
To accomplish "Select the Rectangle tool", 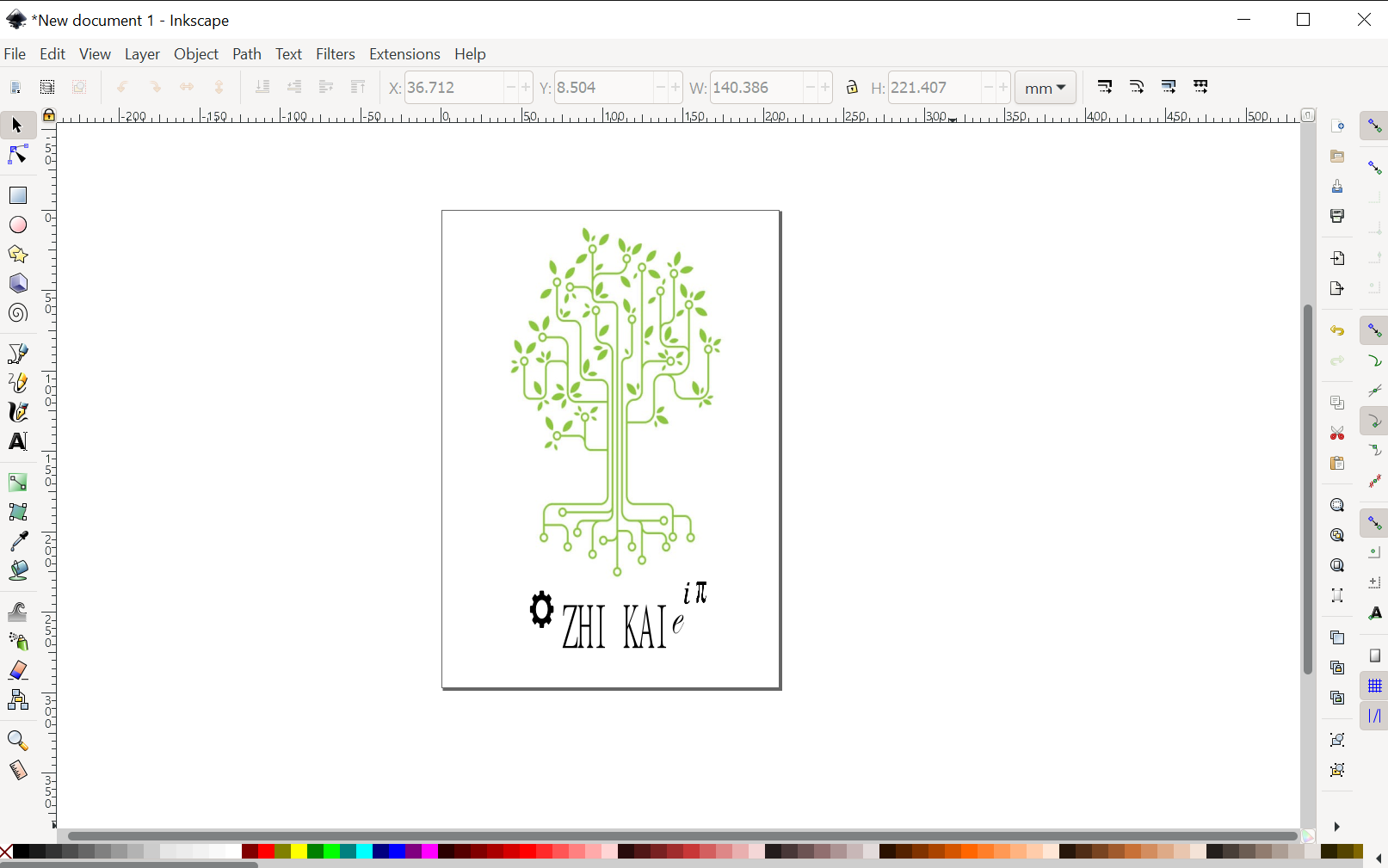I will click(17, 195).
